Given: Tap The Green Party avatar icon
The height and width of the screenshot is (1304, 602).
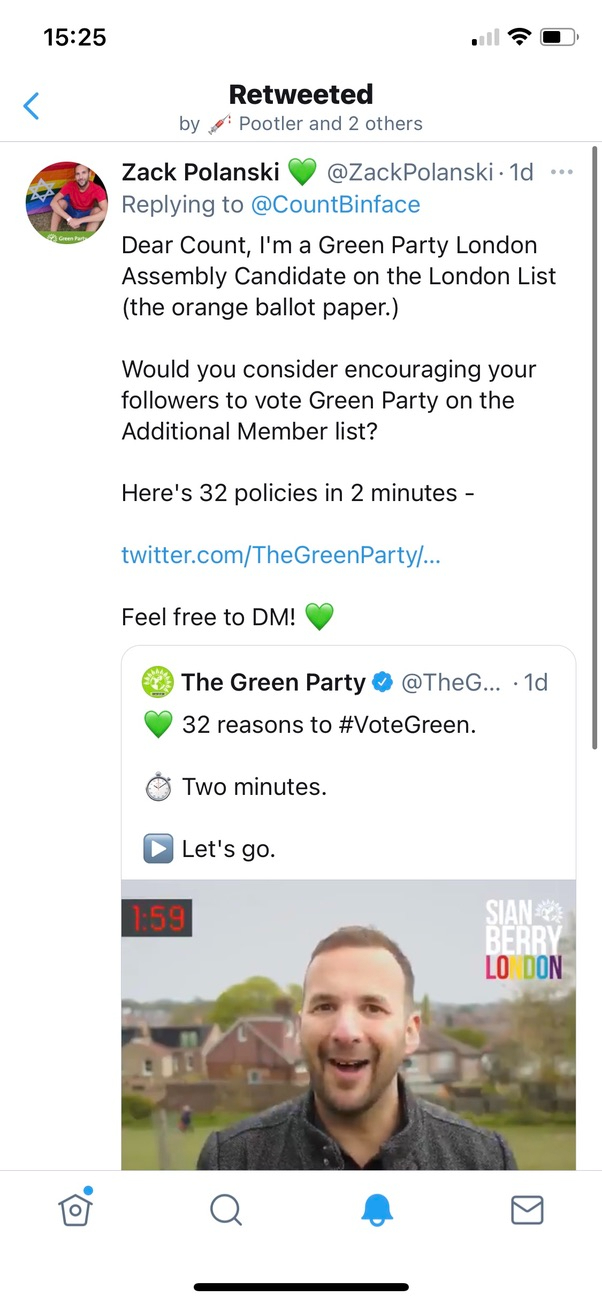Looking at the screenshot, I should [x=158, y=682].
